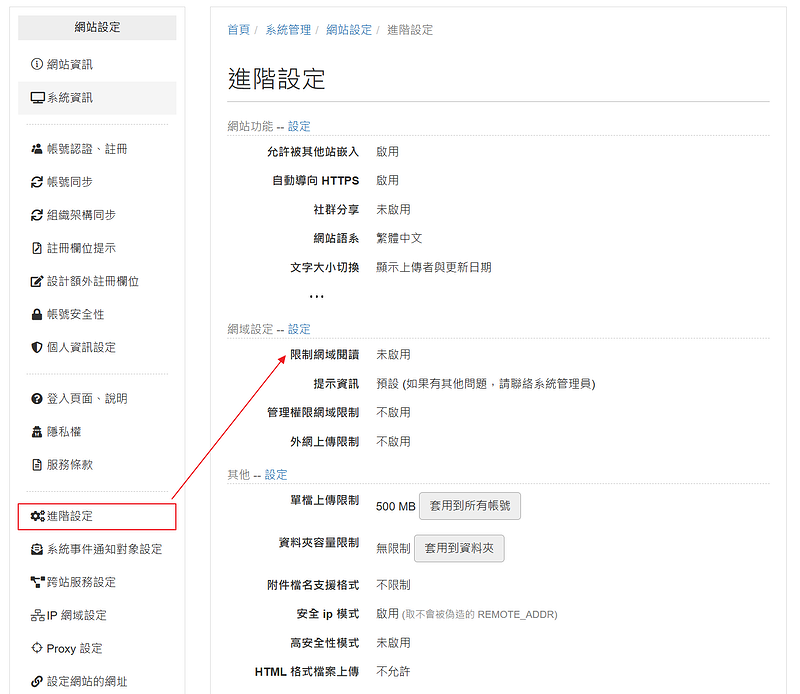The image size is (800, 694).
Task: Click the lock icon beside 帳號安全性
Action: [x=37, y=314]
